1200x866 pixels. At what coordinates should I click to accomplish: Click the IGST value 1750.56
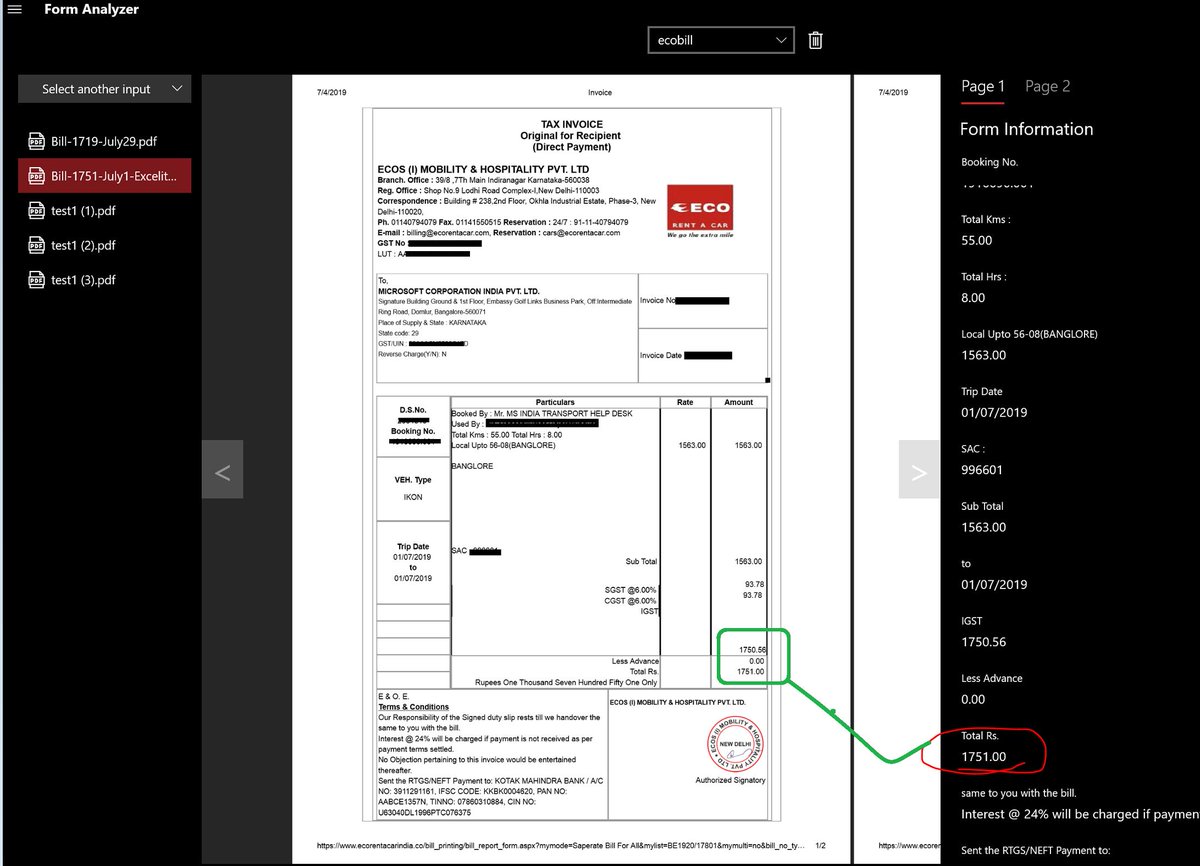click(x=984, y=641)
